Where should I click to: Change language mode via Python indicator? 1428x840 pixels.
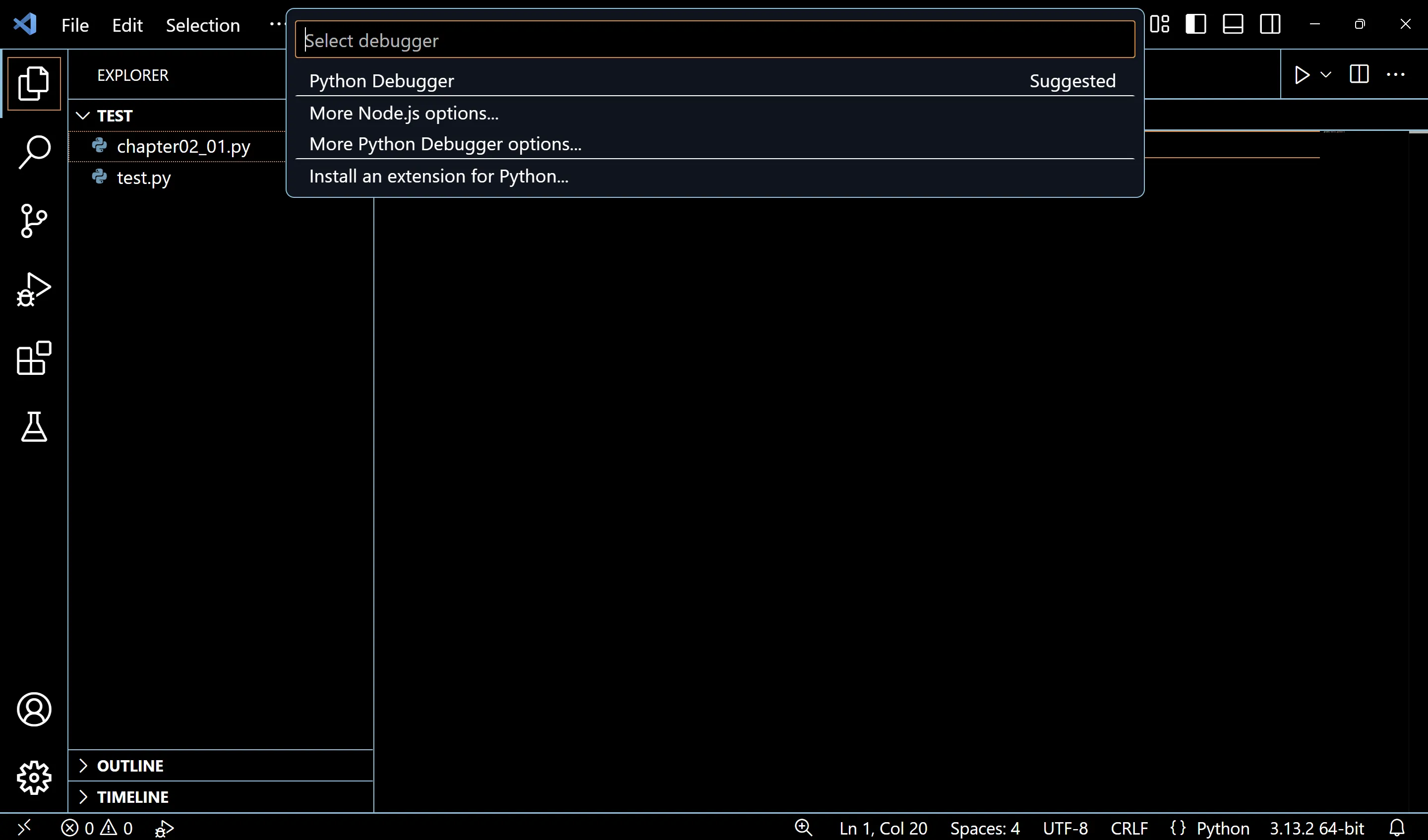click(x=1223, y=828)
